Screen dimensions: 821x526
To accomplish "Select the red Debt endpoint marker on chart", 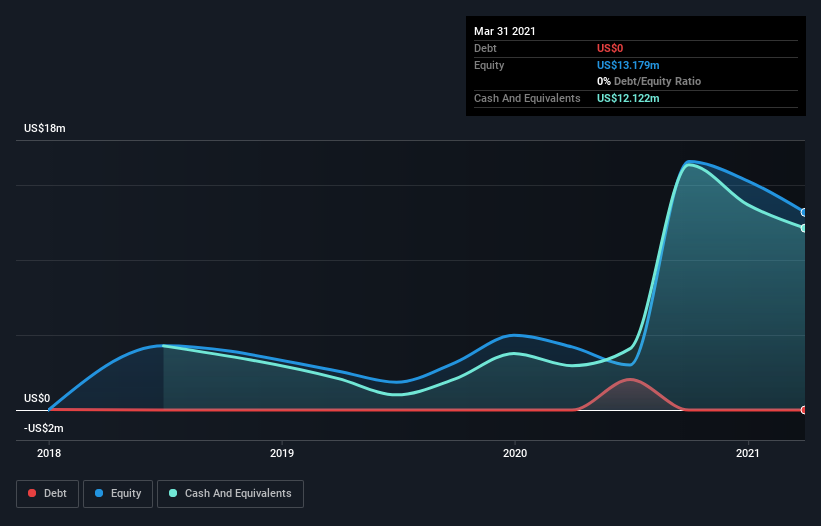I will (x=804, y=410).
